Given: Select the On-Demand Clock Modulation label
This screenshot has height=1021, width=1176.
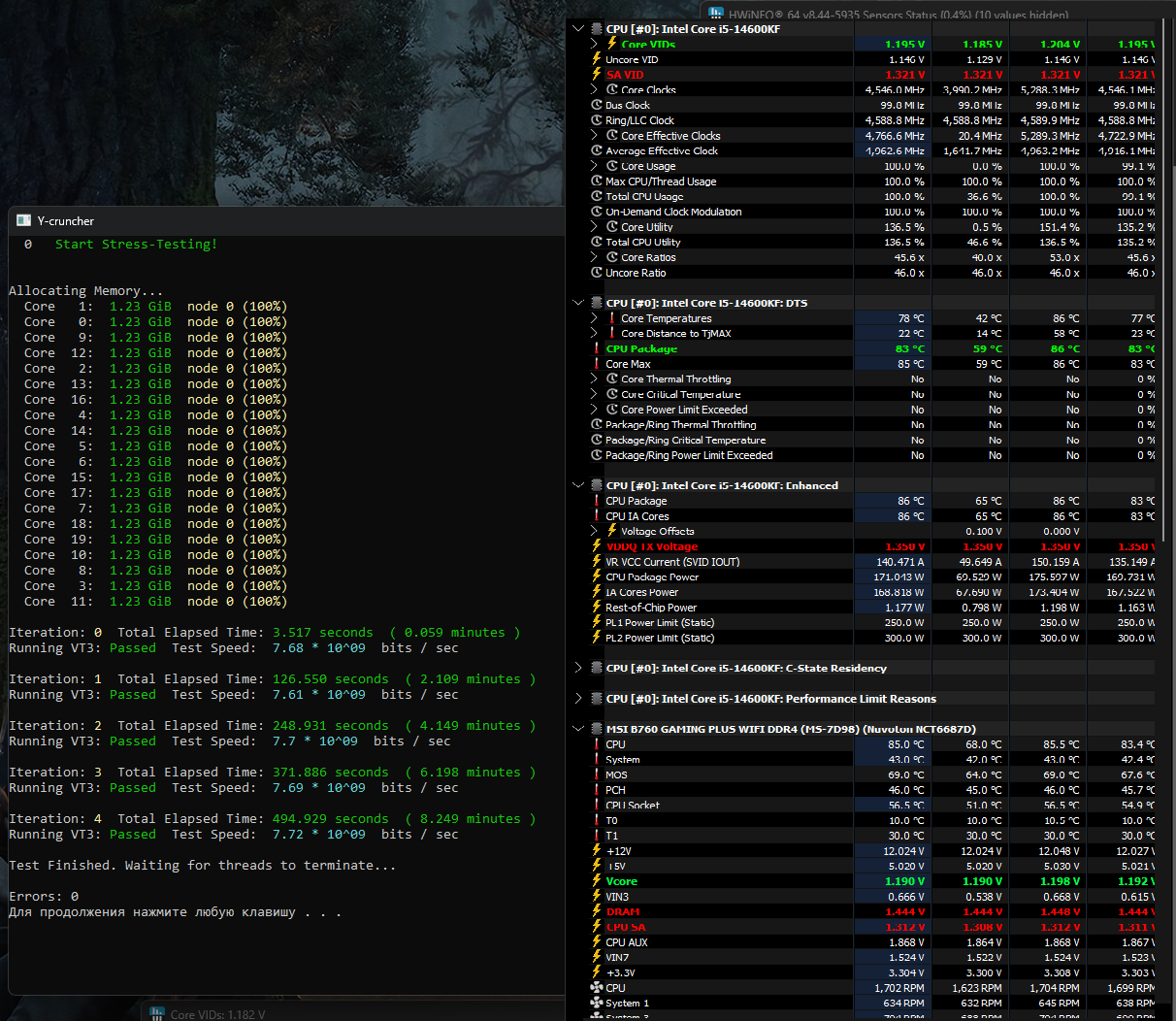Looking at the screenshot, I should coord(673,212).
